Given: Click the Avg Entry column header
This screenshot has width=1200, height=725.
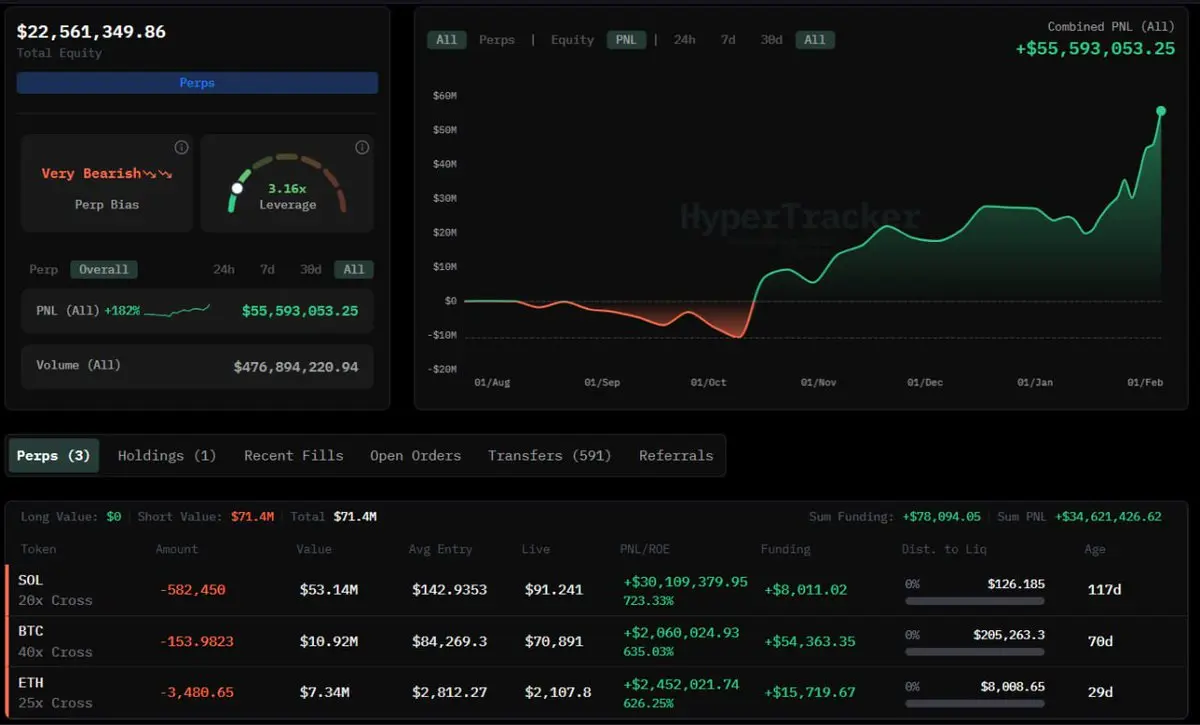Looking at the screenshot, I should [x=440, y=549].
